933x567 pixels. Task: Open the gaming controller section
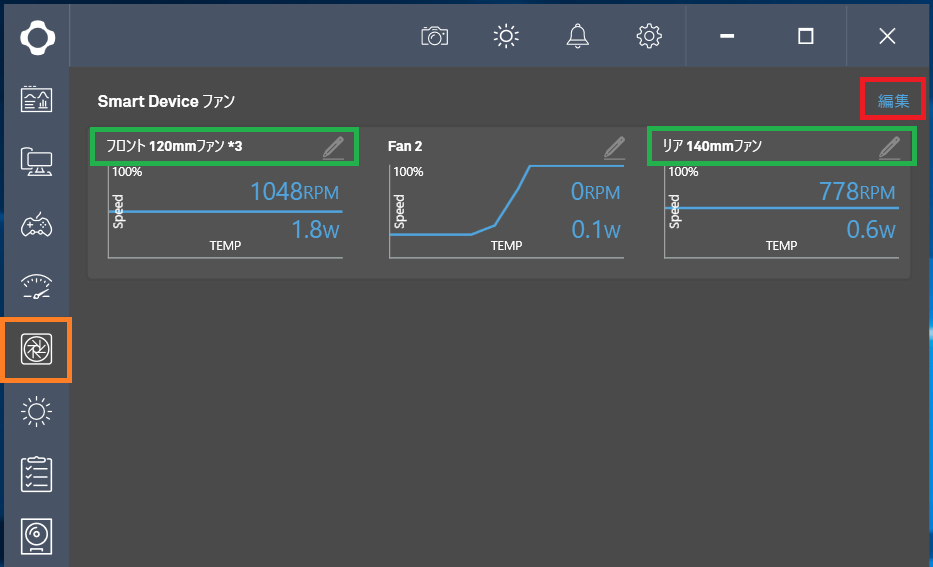pos(37,224)
